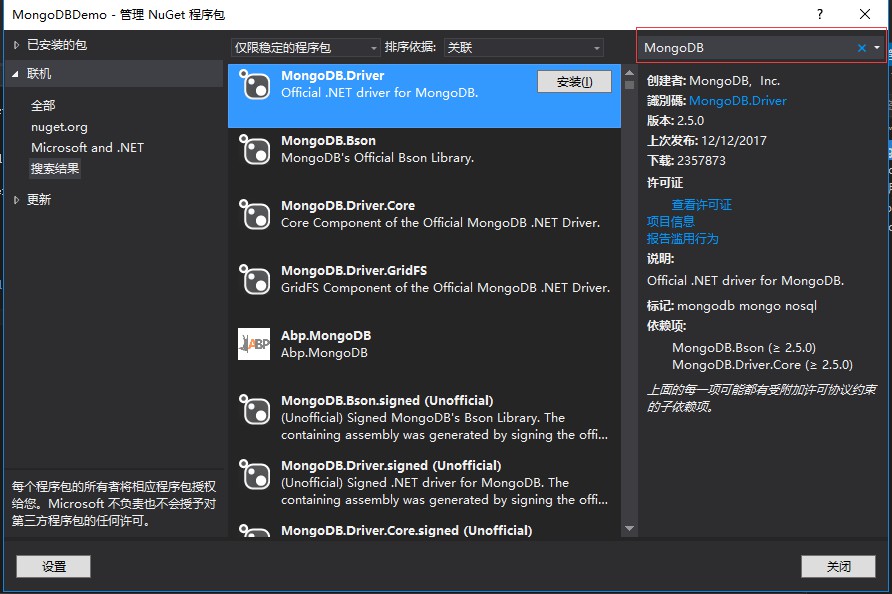This screenshot has height=594, width=892.
Task: Open the 设置 settings button
Action: click(53, 567)
